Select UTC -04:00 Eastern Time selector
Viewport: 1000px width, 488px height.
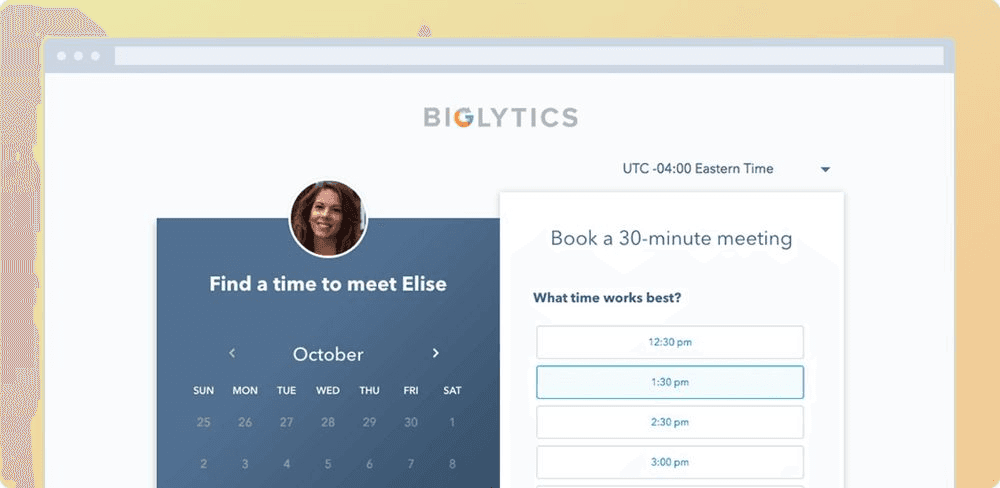698,169
